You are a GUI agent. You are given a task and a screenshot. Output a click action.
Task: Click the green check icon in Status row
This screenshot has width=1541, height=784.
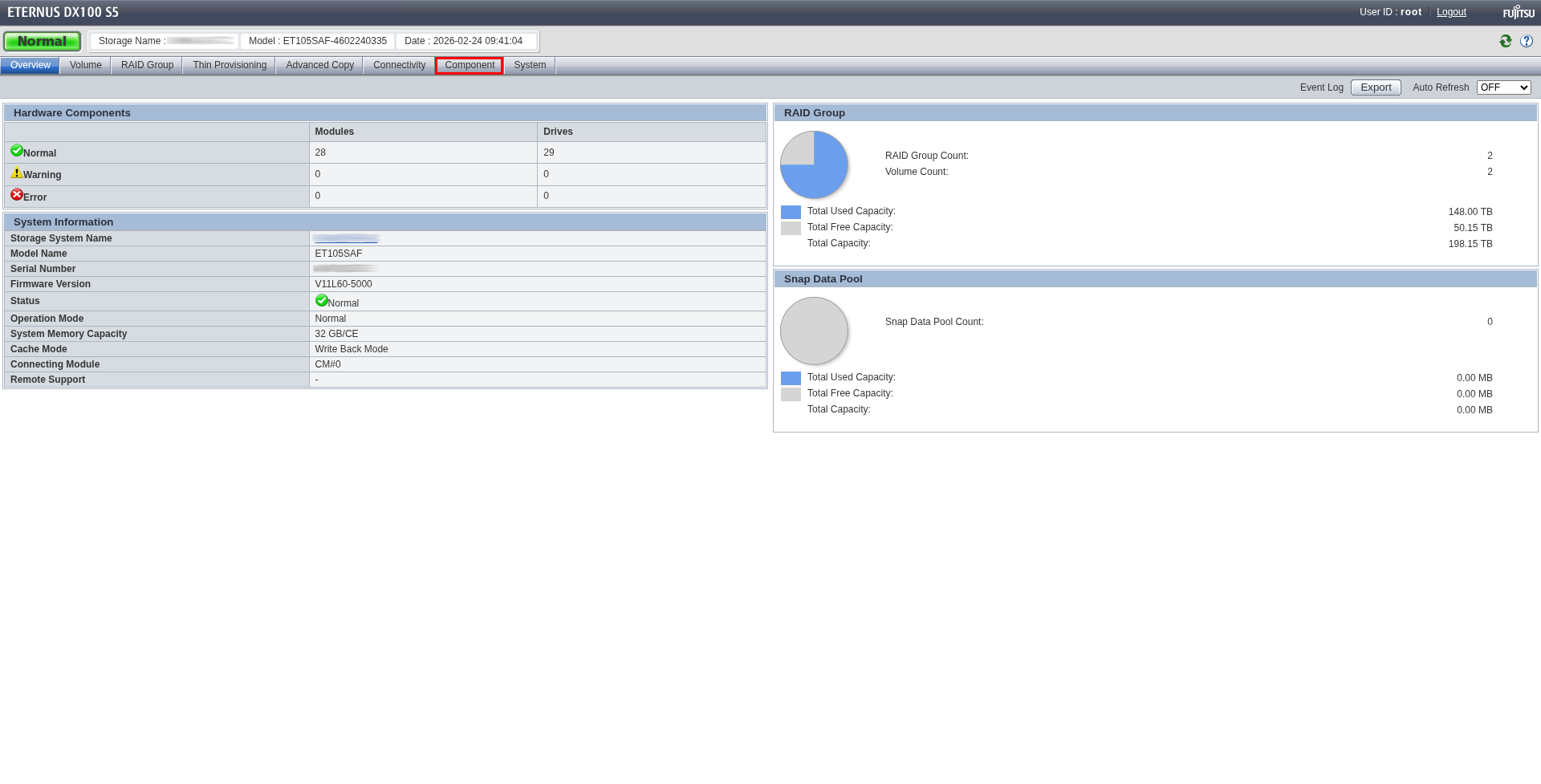coord(322,301)
